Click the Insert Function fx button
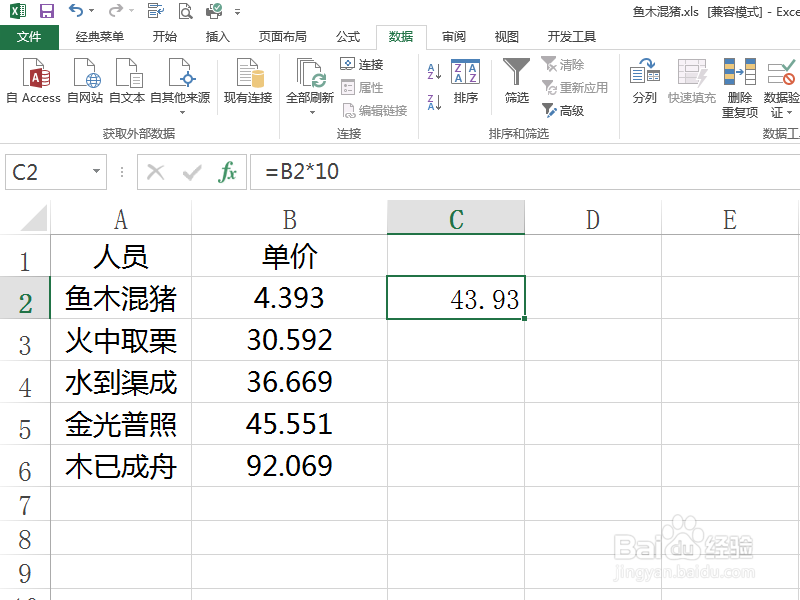Viewport: 800px width, 600px height. pyautogui.click(x=228, y=172)
